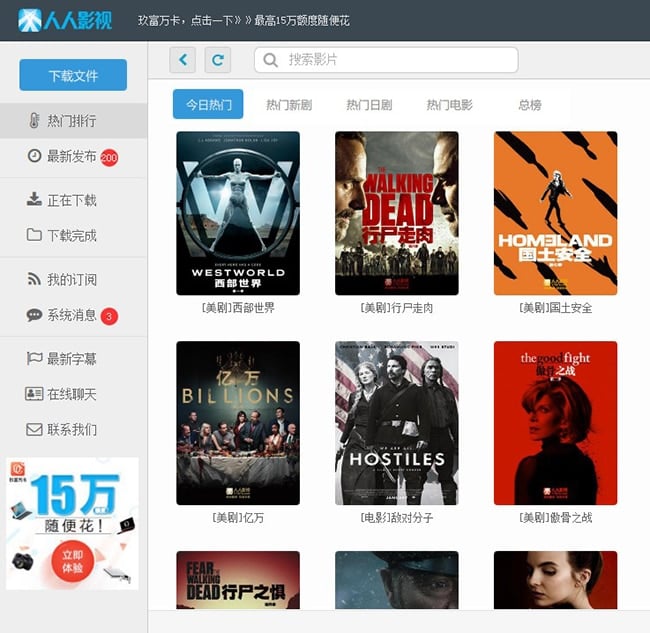Switch to the 热门日剧 tab
This screenshot has height=633, width=650.
pos(369,105)
